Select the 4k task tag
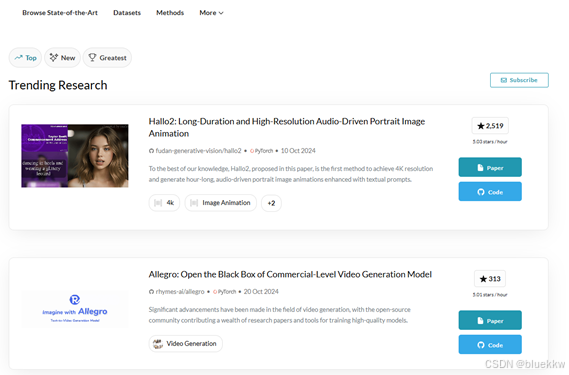 pyautogui.click(x=164, y=203)
